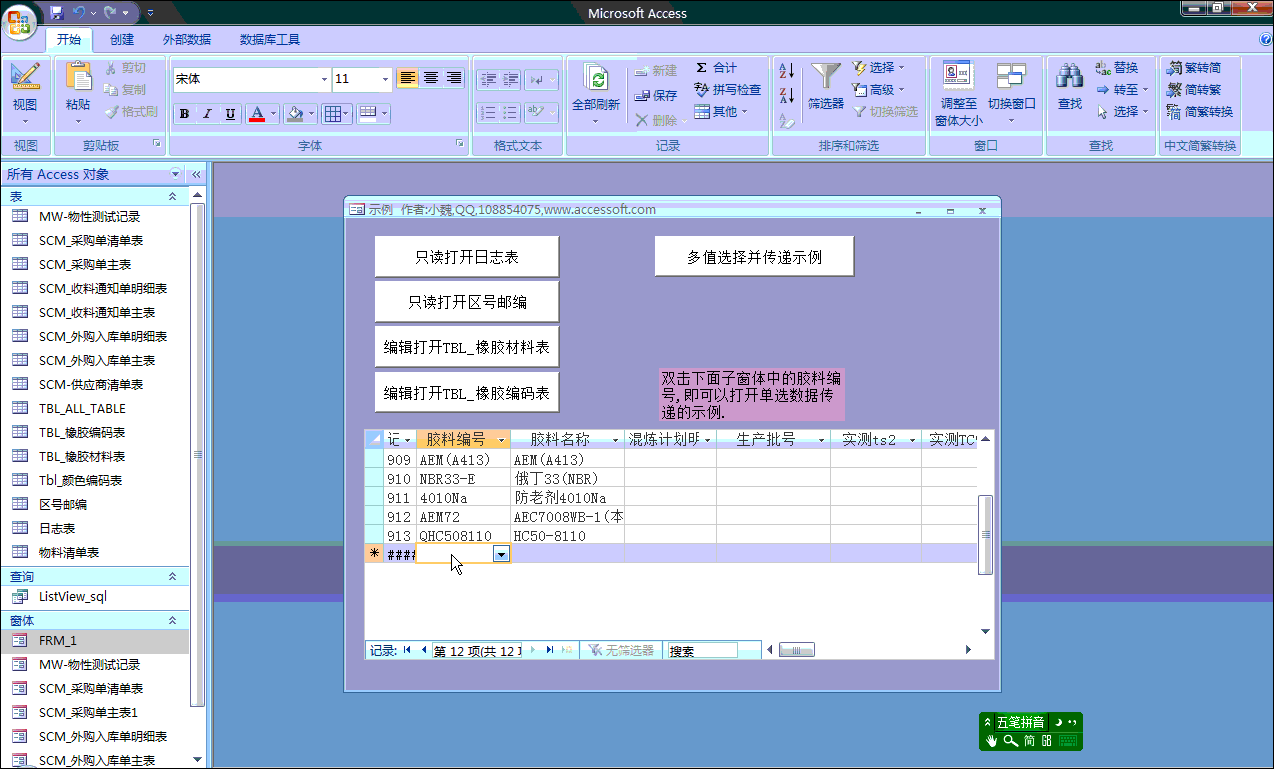Click the 只读打开区号邮编 button
The width and height of the screenshot is (1274, 769).
[467, 302]
